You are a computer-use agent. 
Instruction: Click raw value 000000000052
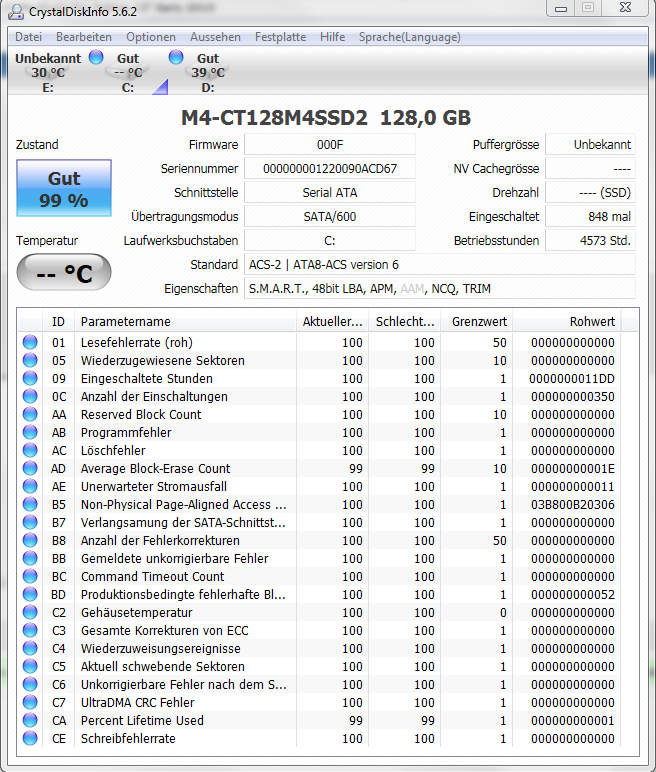573,595
